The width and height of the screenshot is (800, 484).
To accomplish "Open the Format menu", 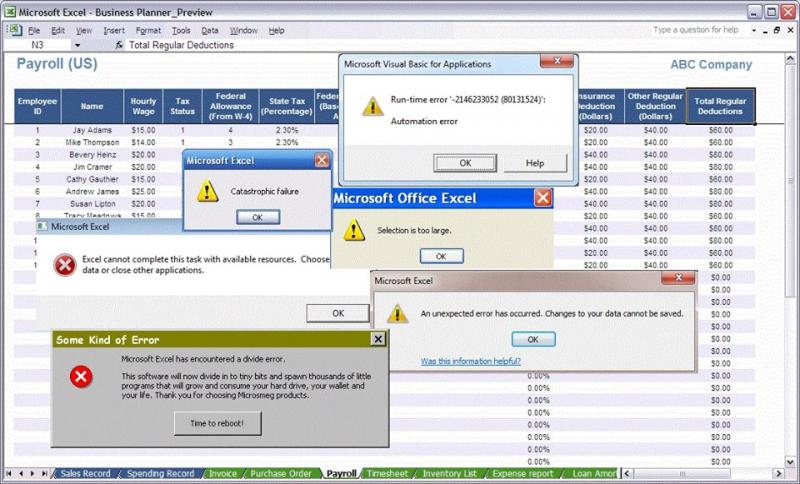I will point(148,31).
